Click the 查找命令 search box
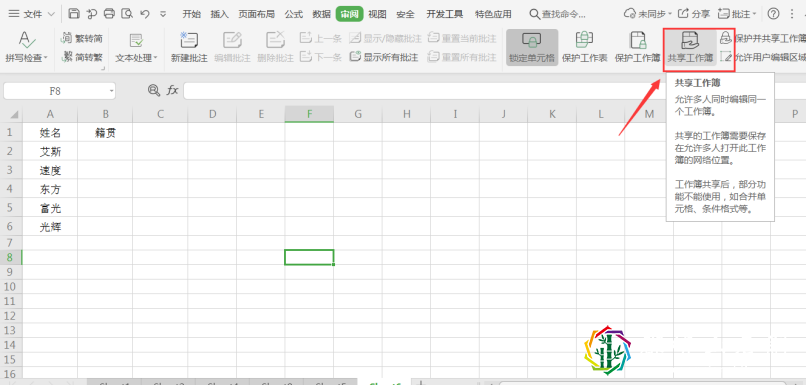This screenshot has height=385, width=806. 558,14
